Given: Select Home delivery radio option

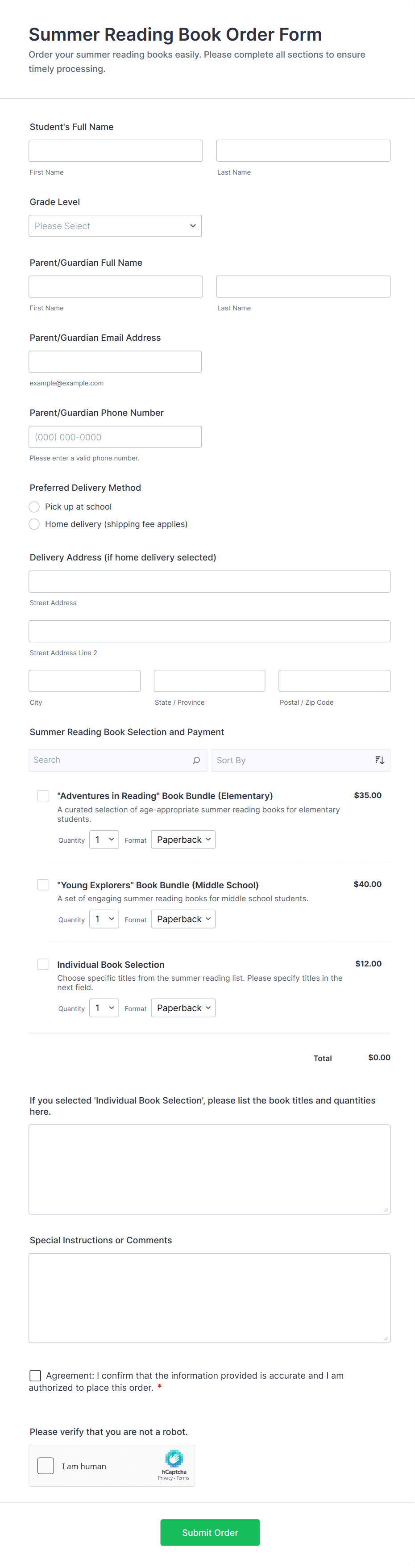Looking at the screenshot, I should click(34, 524).
